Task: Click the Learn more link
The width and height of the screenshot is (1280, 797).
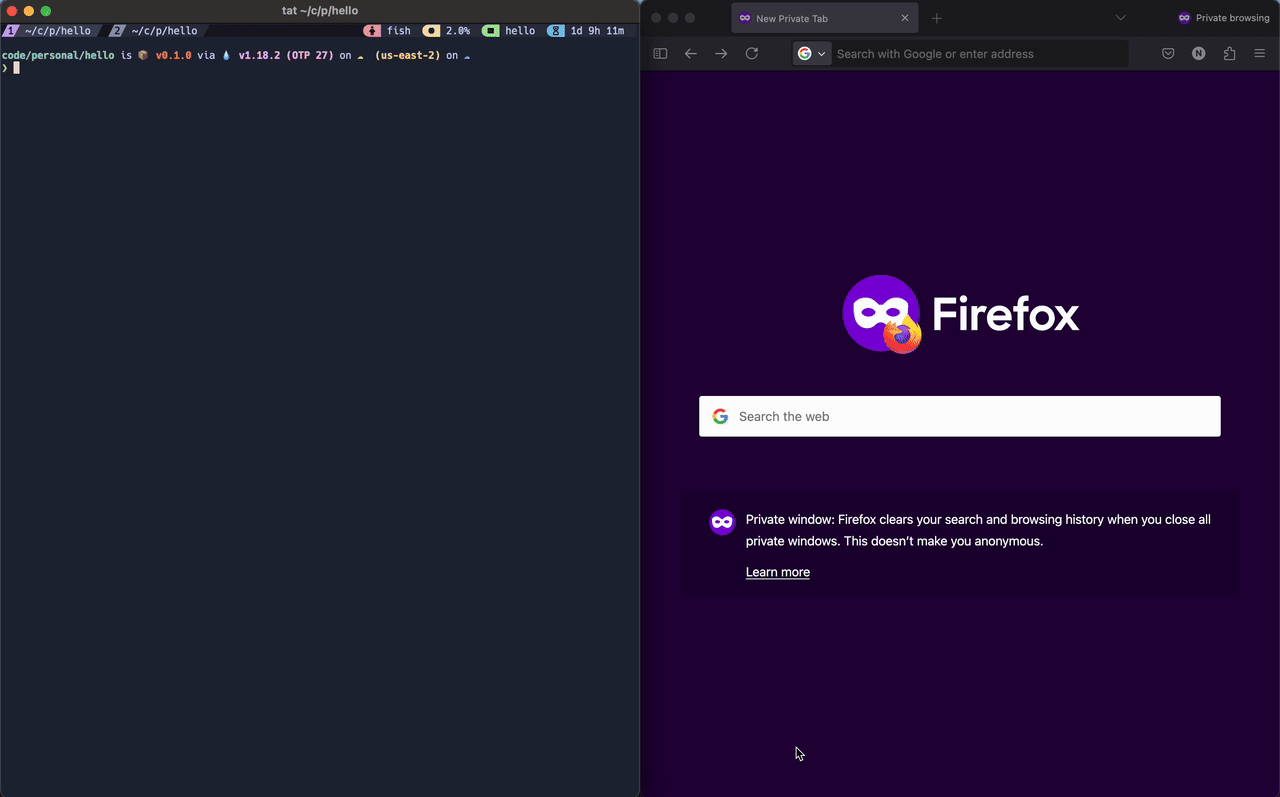Action: tap(777, 571)
